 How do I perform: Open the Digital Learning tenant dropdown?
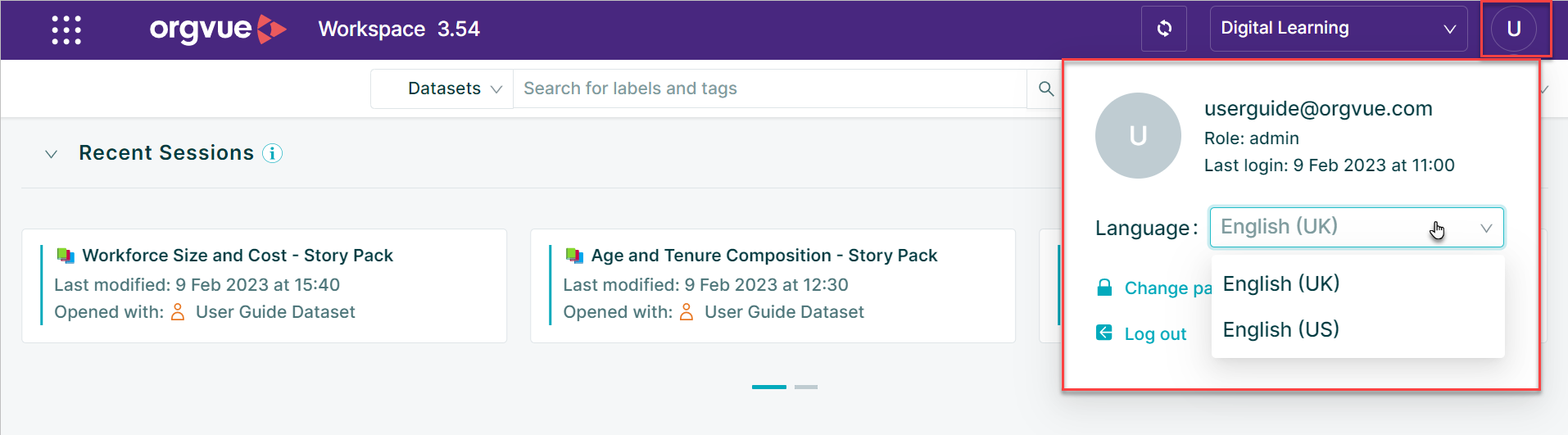(x=1339, y=29)
